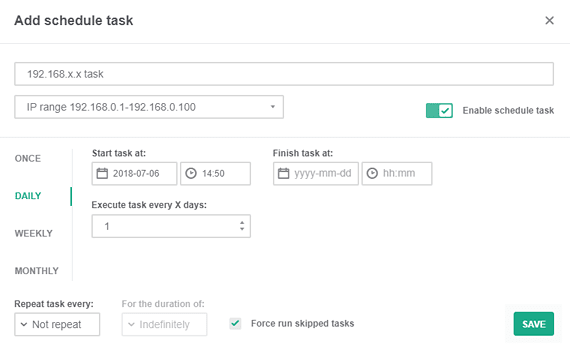This screenshot has width=570, height=360.
Task: Click the finish time clock icon
Action: (x=372, y=173)
